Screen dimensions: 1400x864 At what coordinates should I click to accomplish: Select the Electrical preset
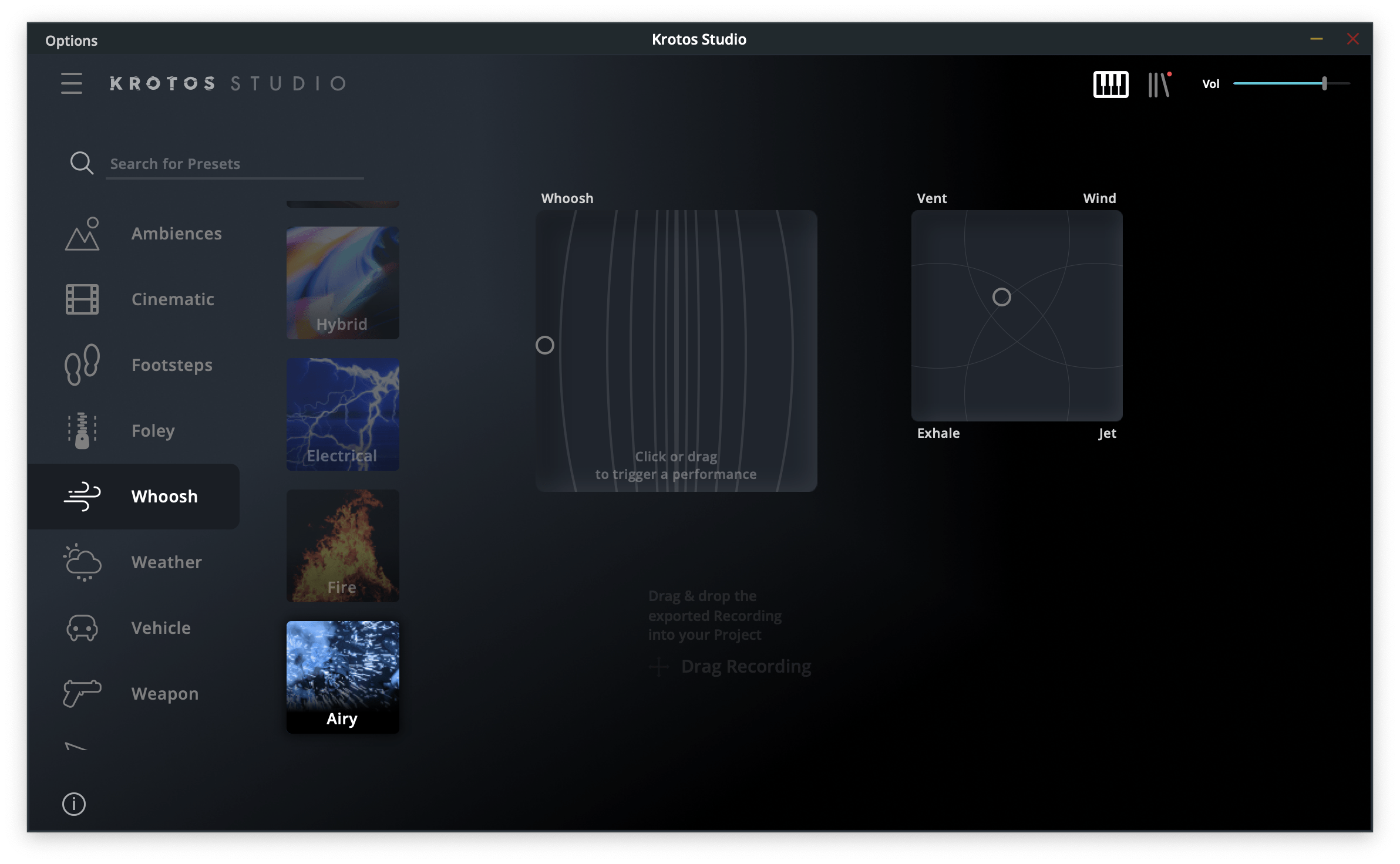(342, 414)
